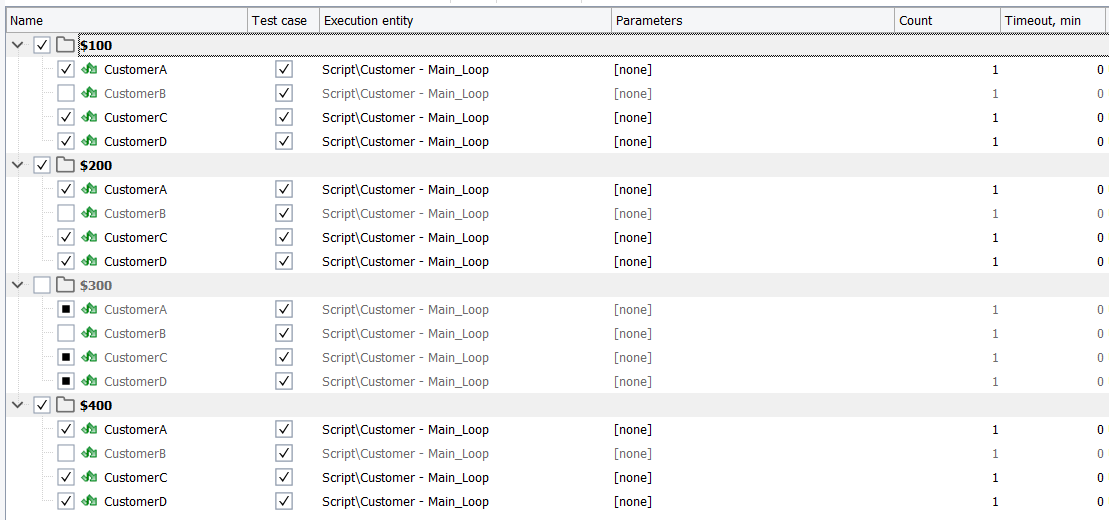Click CustomerB test item icon under $300
The image size is (1109, 520).
[89, 333]
